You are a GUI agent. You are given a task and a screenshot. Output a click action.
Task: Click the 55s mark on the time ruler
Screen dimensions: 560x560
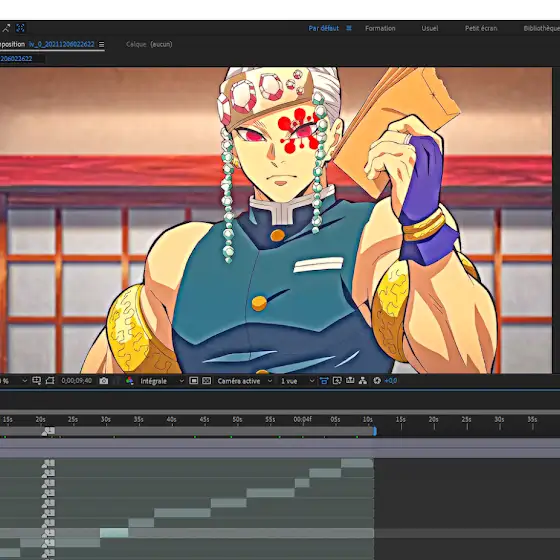point(270,419)
